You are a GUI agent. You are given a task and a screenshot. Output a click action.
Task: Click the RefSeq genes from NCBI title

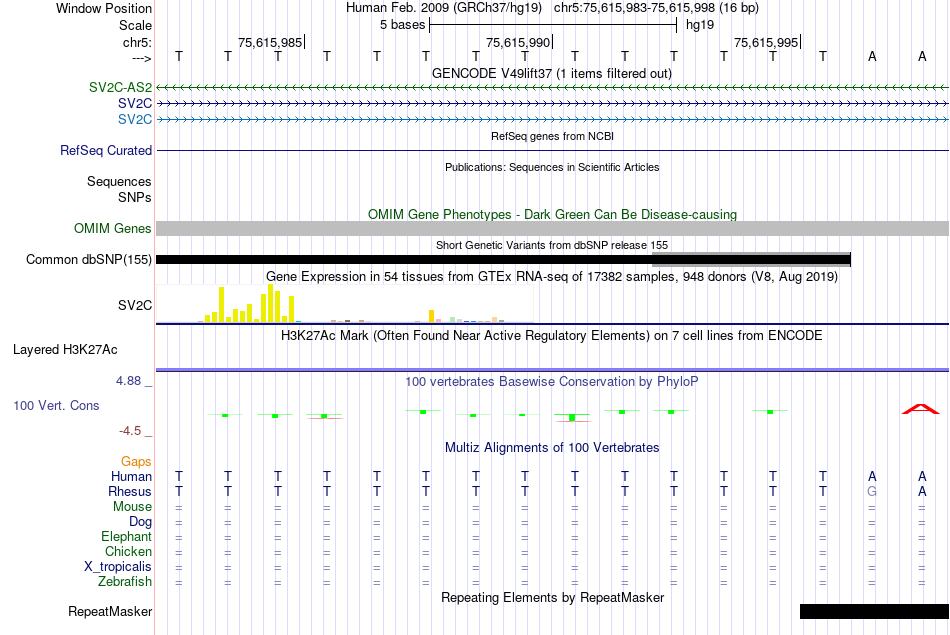552,136
